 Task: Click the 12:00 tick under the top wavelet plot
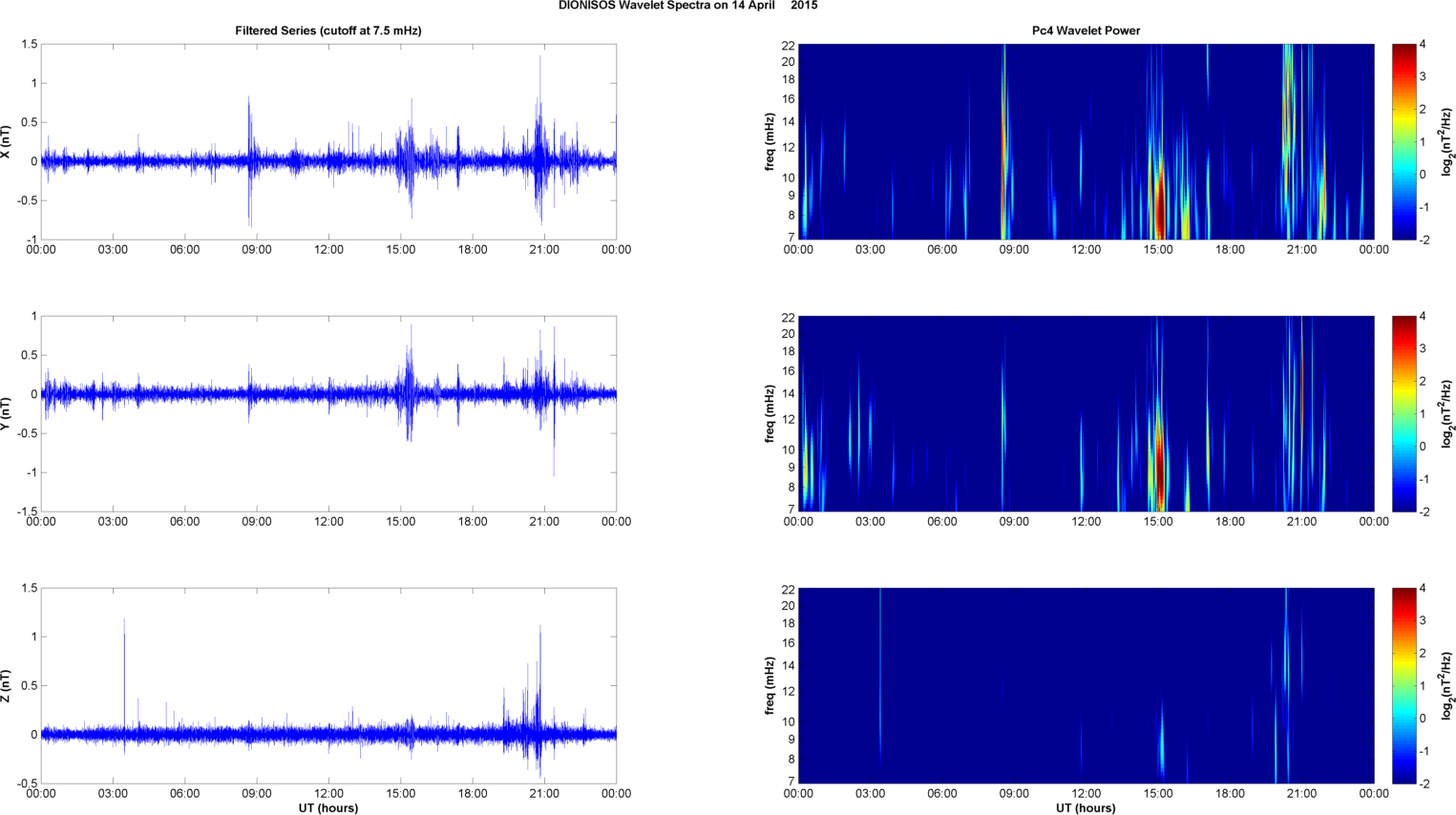(1086, 250)
